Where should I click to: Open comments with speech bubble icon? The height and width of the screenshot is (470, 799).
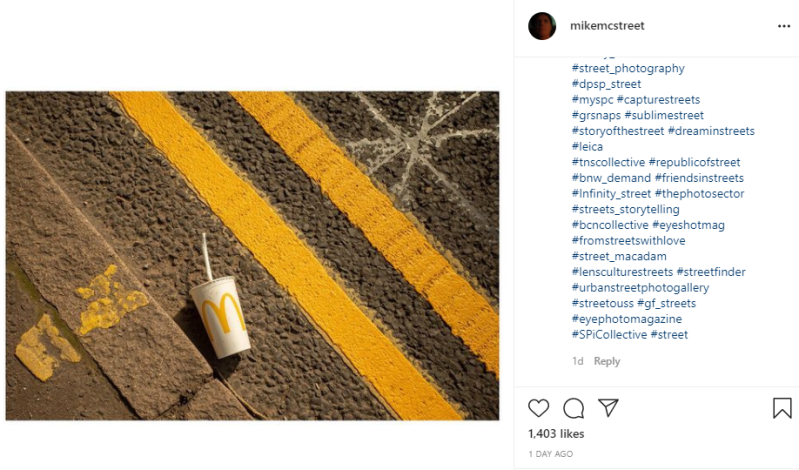point(573,408)
